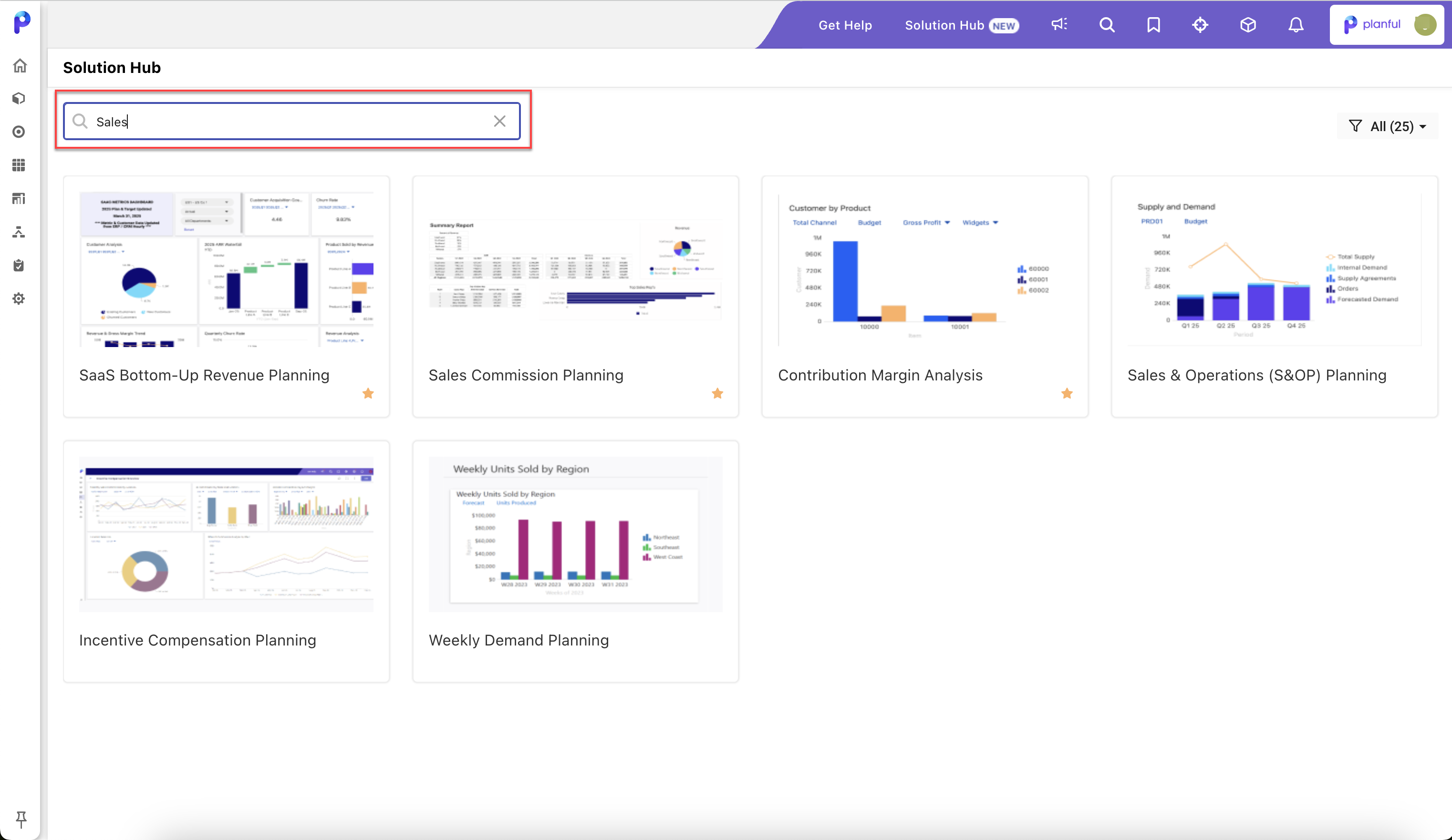Toggle favorite star on Sales Commission Planning
1452x840 pixels.
click(718, 393)
